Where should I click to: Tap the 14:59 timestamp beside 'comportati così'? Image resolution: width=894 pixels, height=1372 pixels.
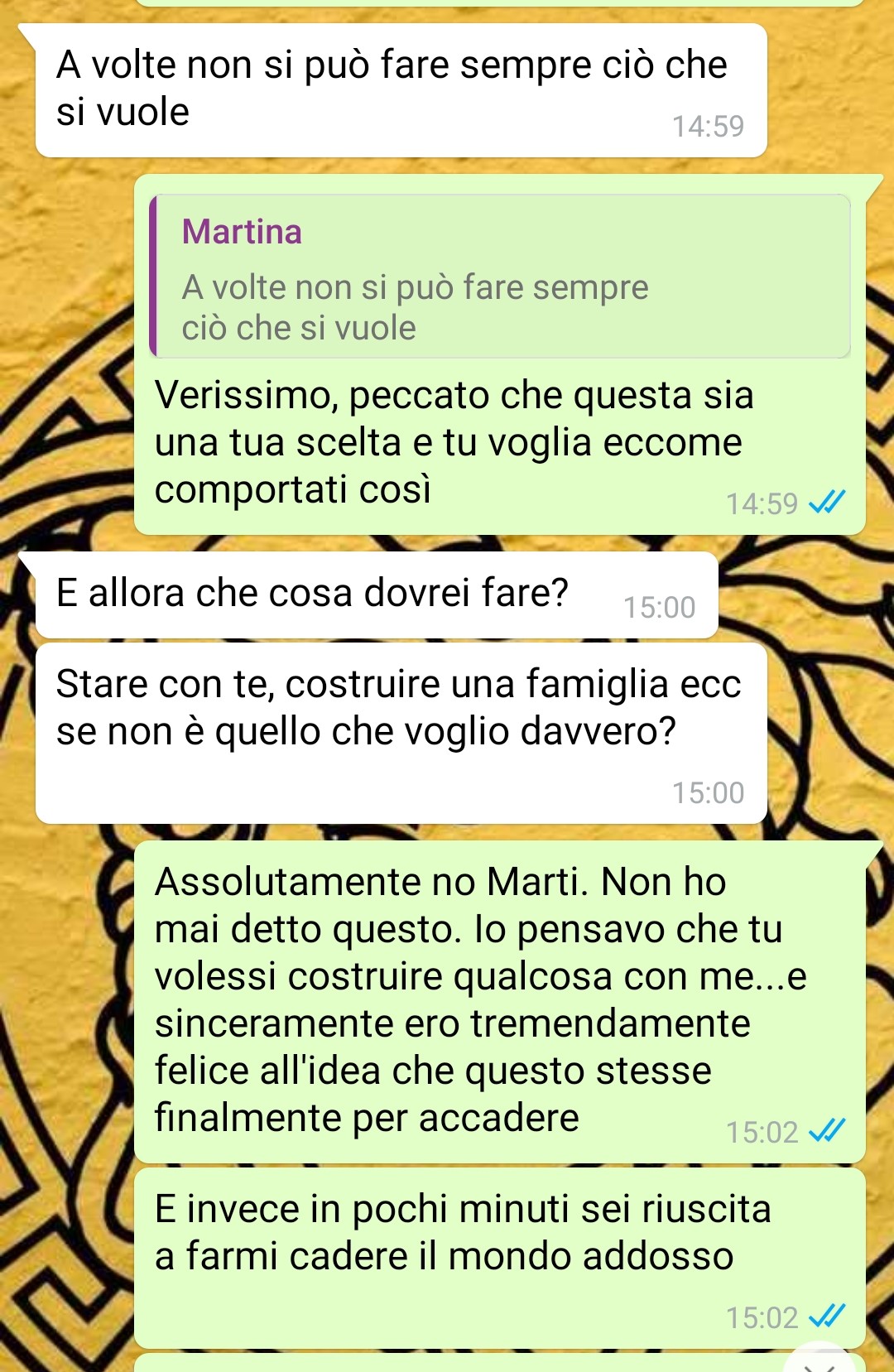pos(762,503)
